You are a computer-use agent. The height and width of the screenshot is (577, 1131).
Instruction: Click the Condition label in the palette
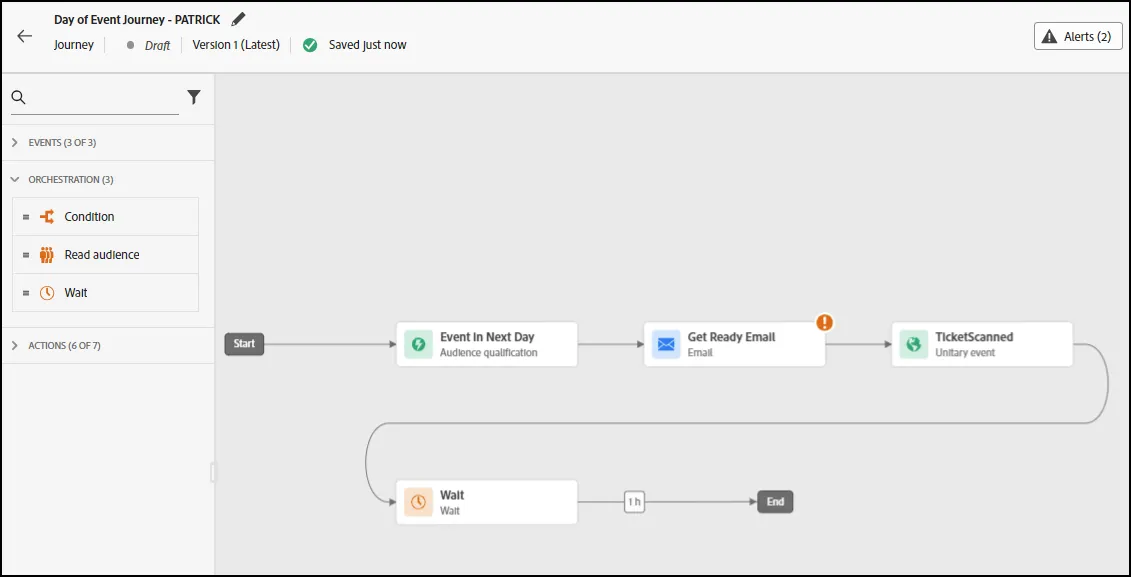pyautogui.click(x=89, y=216)
